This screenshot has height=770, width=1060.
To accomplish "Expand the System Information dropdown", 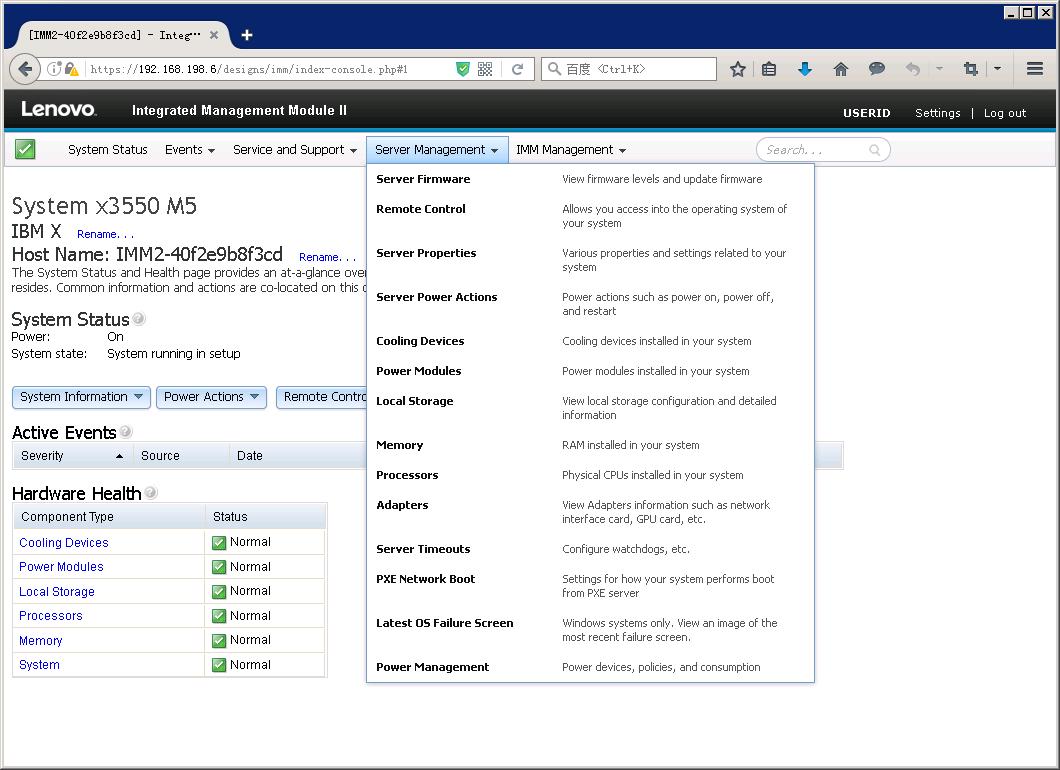I will click(x=82, y=397).
